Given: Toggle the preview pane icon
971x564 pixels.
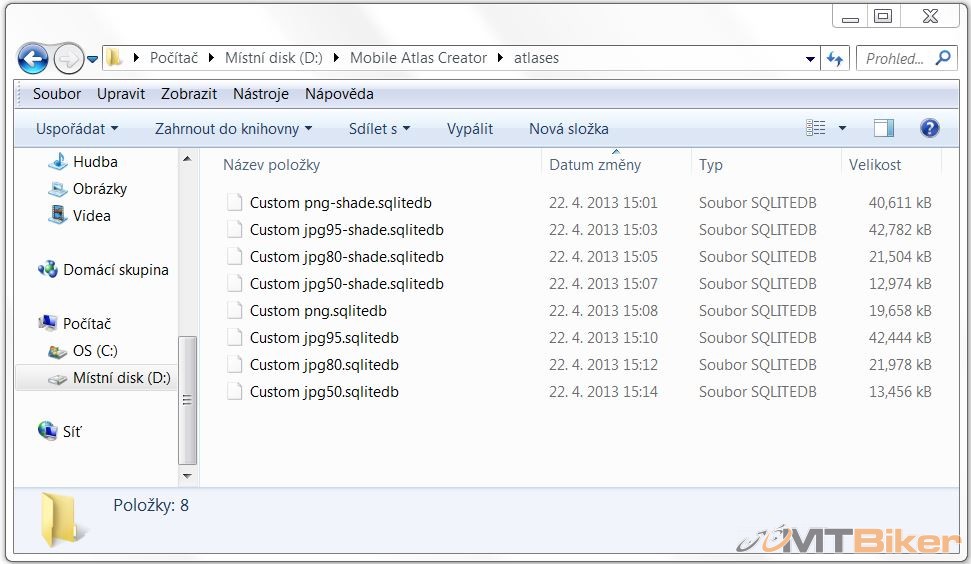Looking at the screenshot, I should pyautogui.click(x=883, y=128).
